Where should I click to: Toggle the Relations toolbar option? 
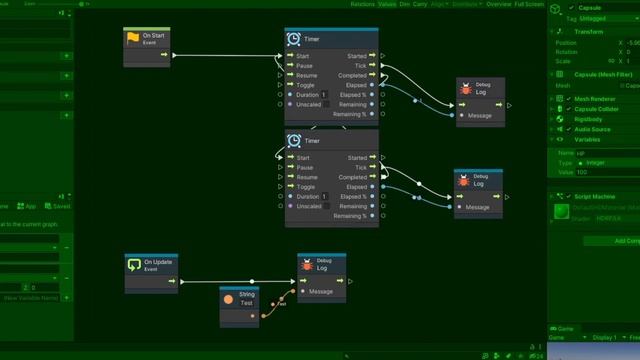[362, 4]
